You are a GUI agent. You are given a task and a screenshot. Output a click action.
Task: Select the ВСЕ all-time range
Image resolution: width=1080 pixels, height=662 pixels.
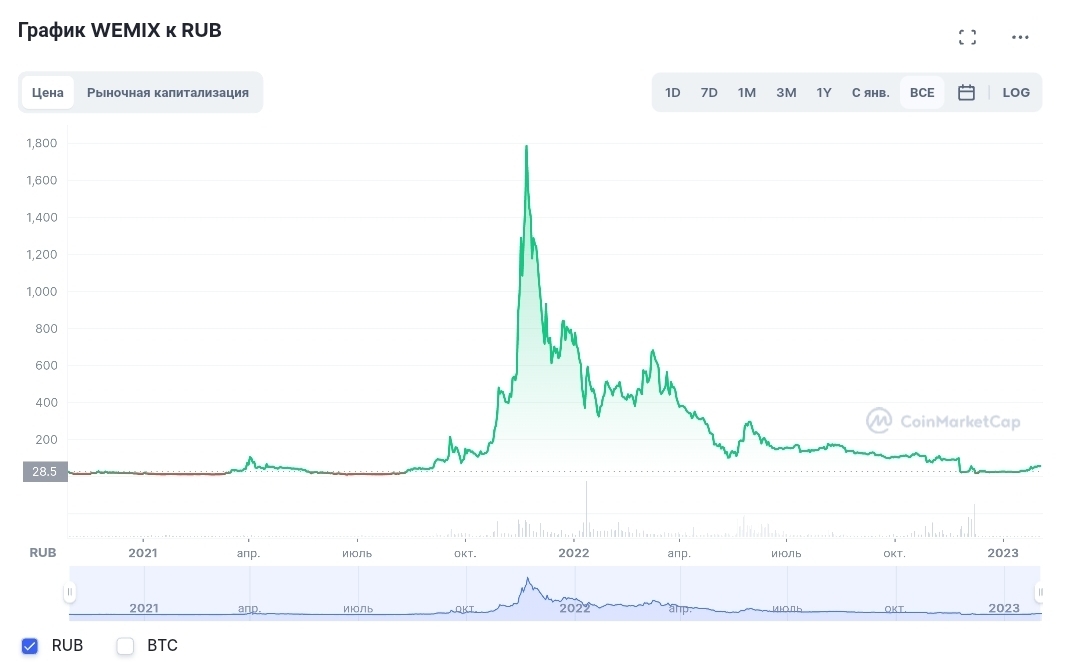[x=922, y=92]
